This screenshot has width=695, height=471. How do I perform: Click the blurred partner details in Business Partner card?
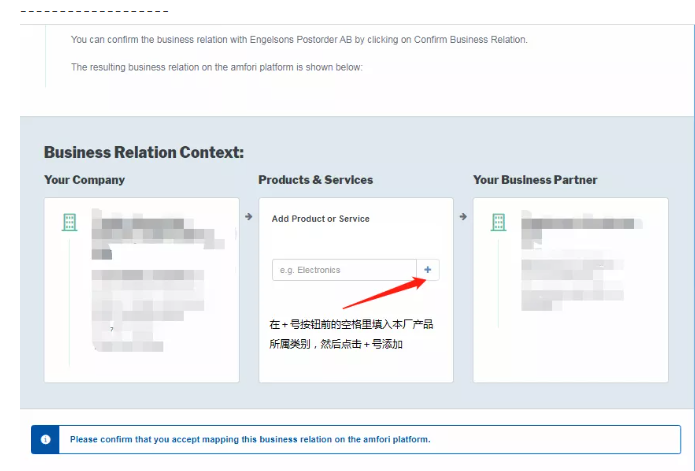[575, 260]
